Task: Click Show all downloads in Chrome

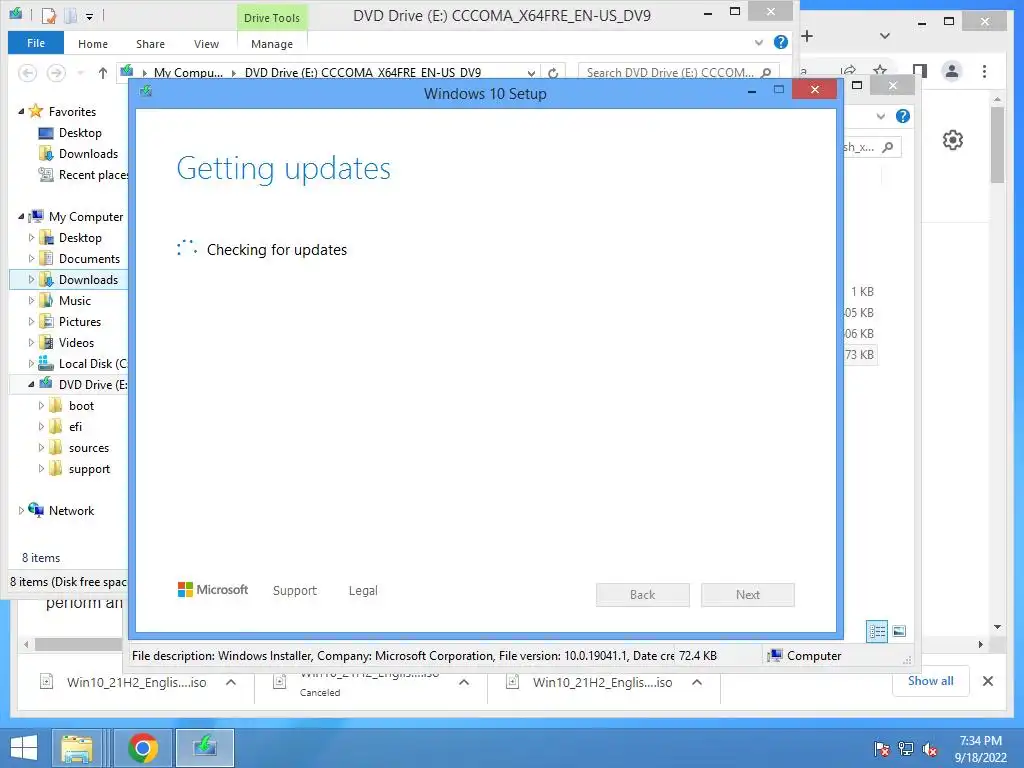Action: click(931, 681)
